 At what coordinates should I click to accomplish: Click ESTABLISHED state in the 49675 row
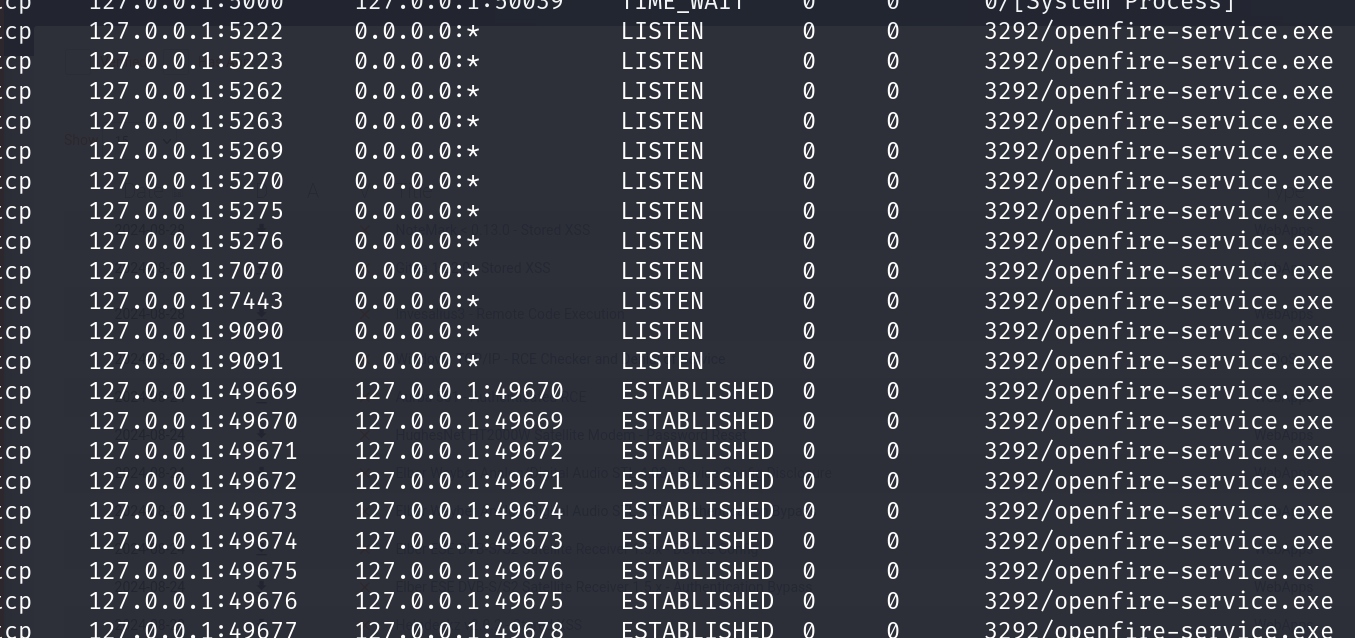tap(697, 571)
